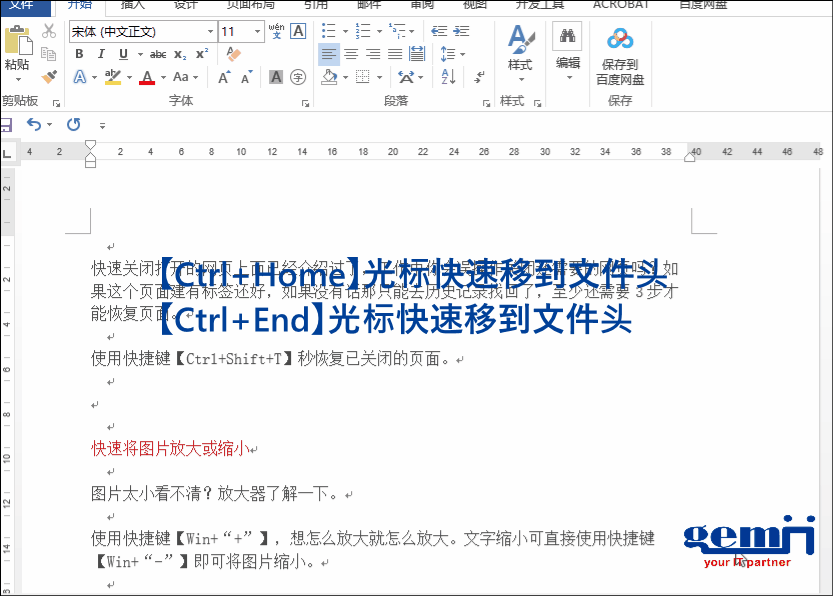Select the Change Case (Aa) icon
Viewport: 833px width, 596px height.
pyautogui.click(x=179, y=77)
